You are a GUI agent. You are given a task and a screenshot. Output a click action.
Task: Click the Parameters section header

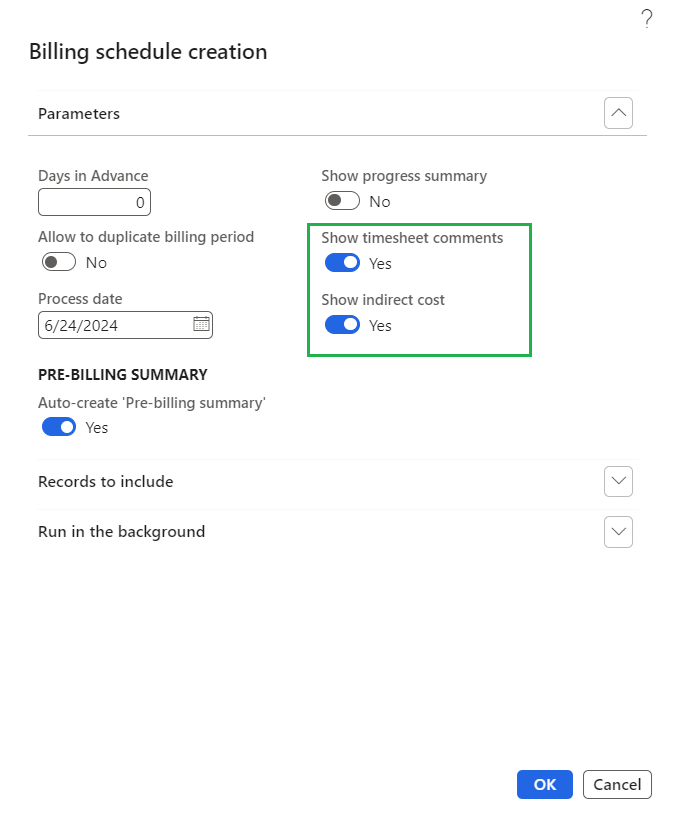79,114
